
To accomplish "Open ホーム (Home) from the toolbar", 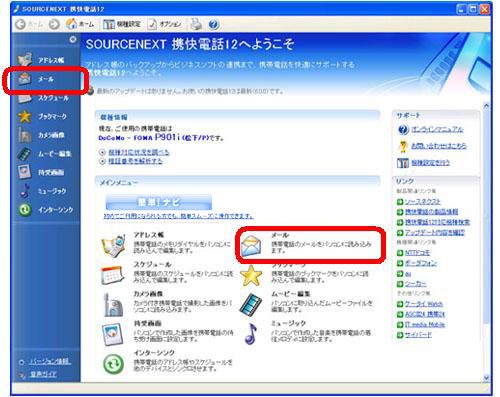I will point(80,24).
